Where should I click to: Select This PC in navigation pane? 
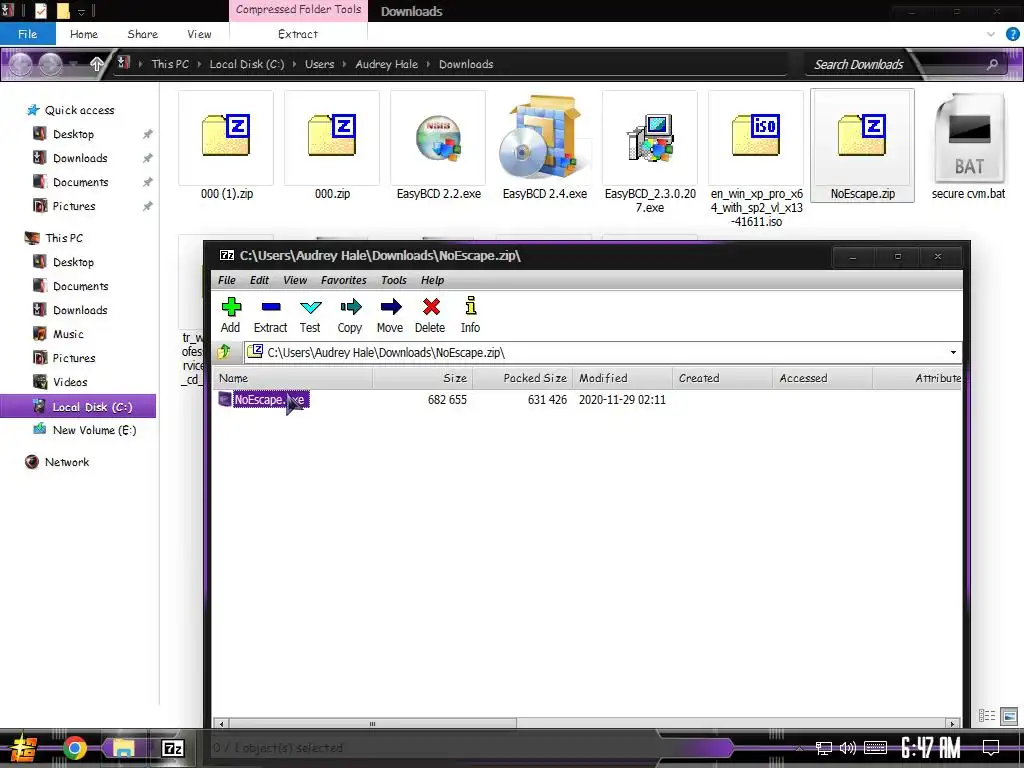[x=64, y=238]
